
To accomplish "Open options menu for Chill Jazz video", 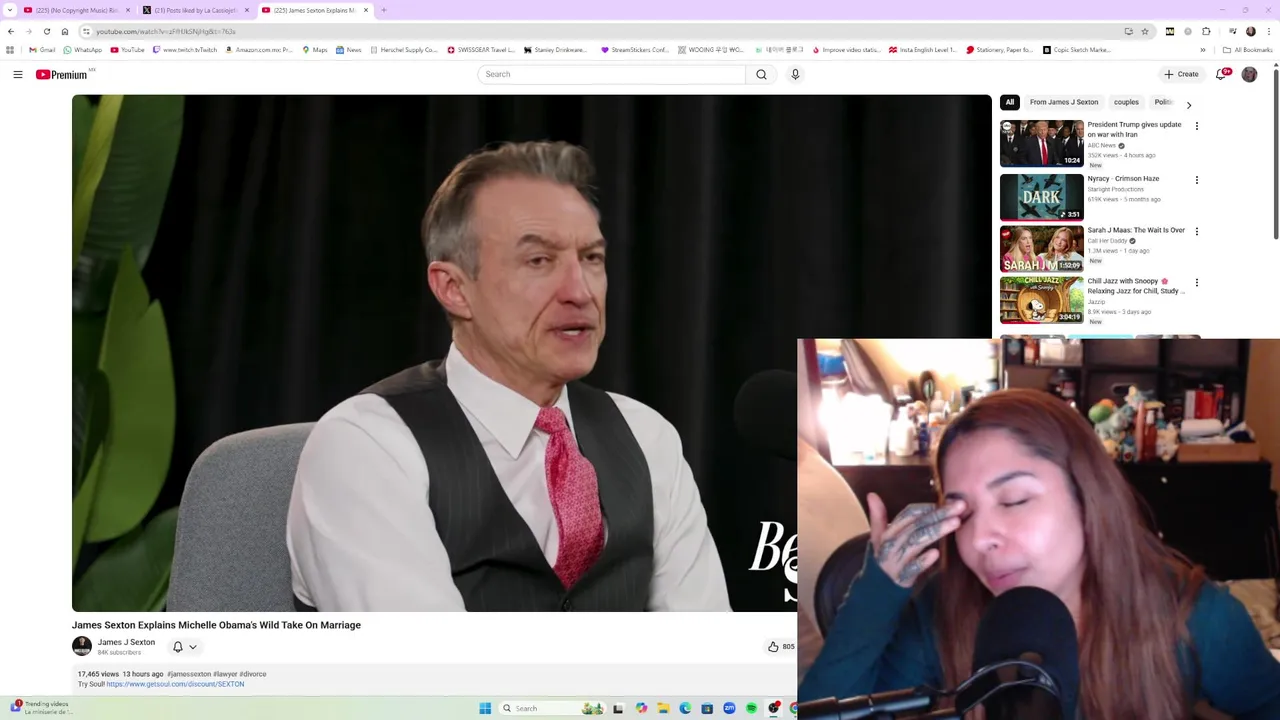I will click(x=1197, y=283).
